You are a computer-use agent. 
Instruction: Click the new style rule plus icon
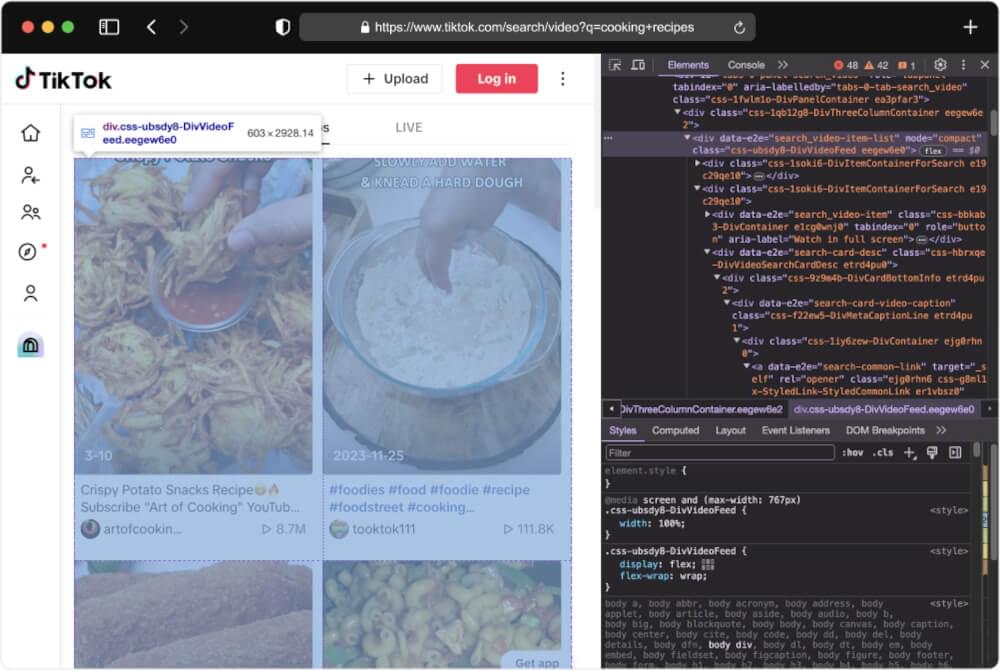(x=909, y=453)
